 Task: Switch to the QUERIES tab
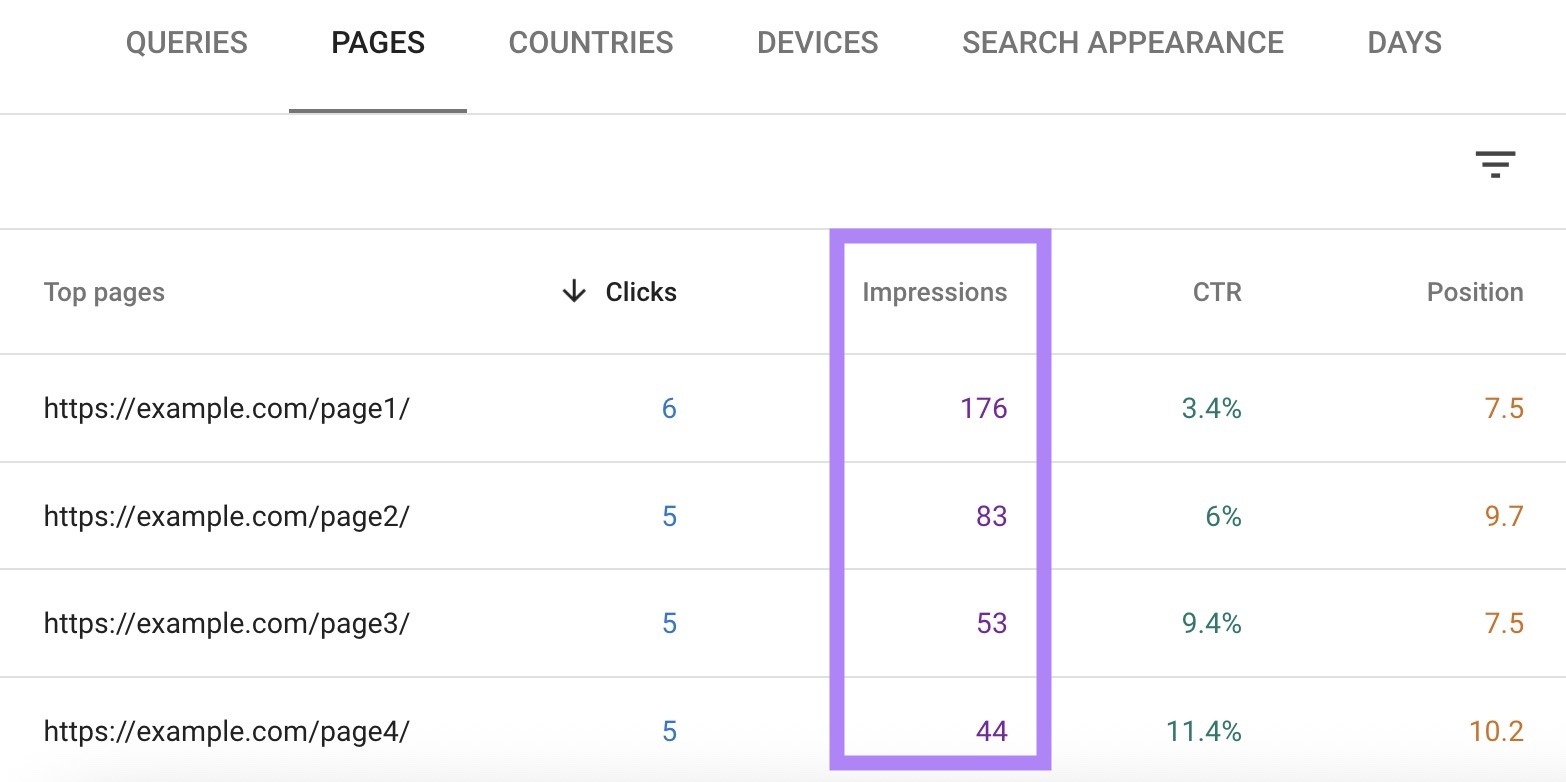(186, 42)
